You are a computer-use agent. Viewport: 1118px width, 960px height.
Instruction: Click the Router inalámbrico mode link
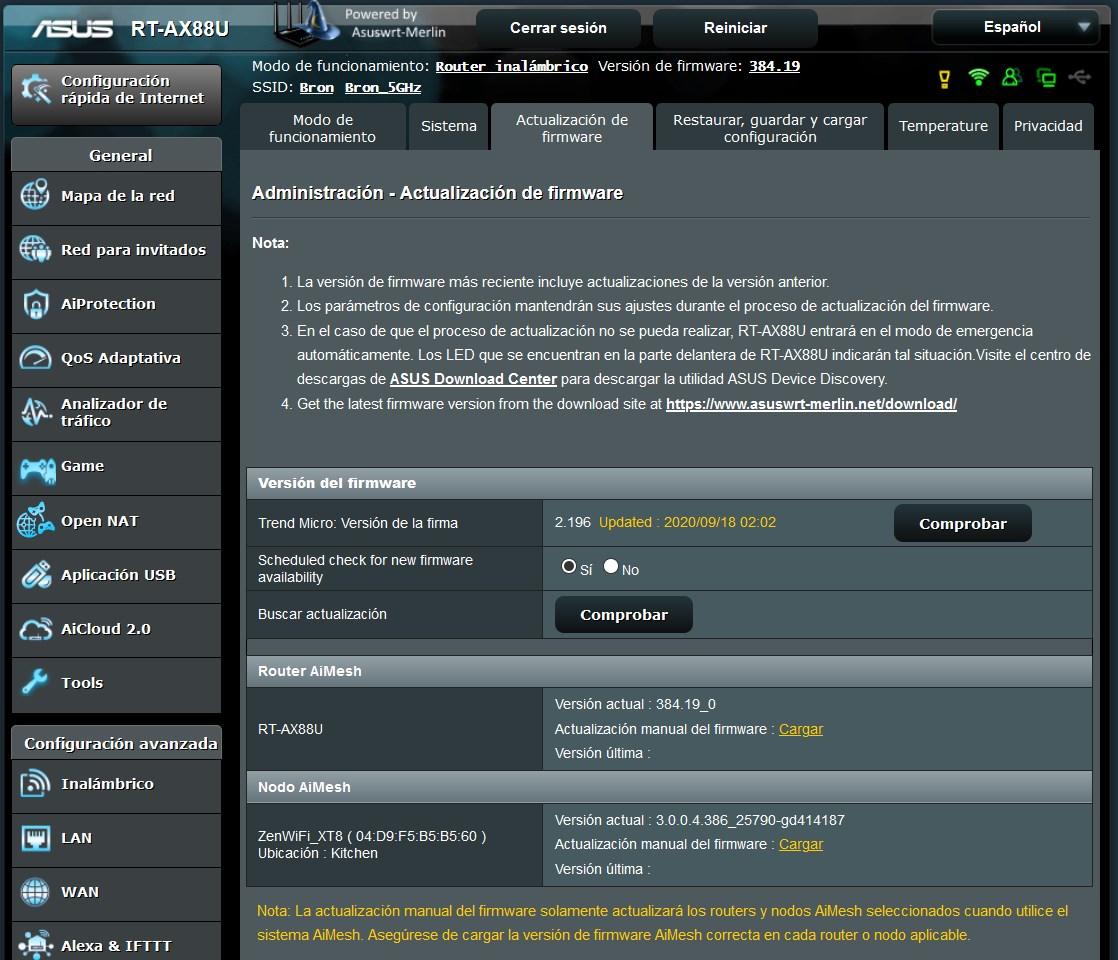[512, 66]
